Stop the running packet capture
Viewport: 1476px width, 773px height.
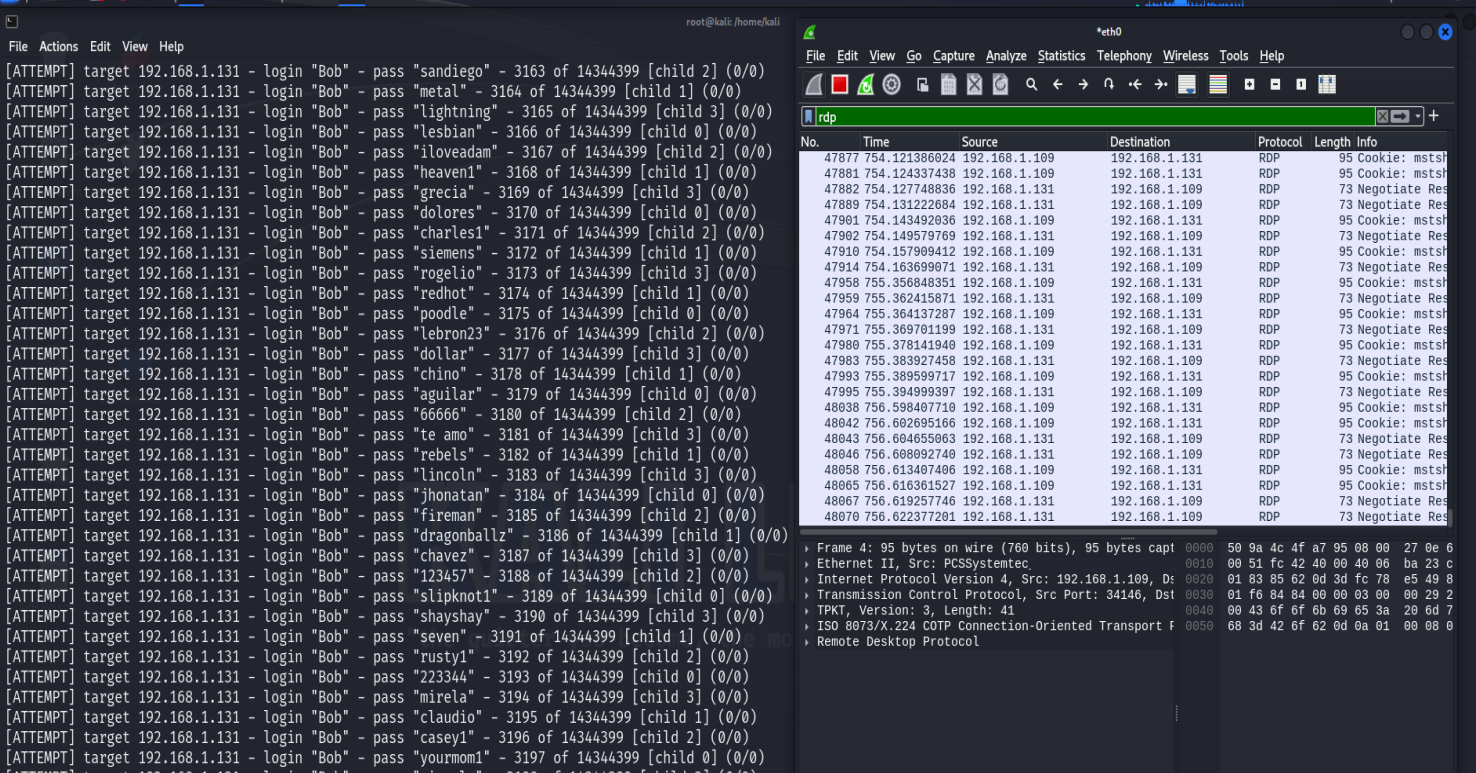tap(840, 85)
